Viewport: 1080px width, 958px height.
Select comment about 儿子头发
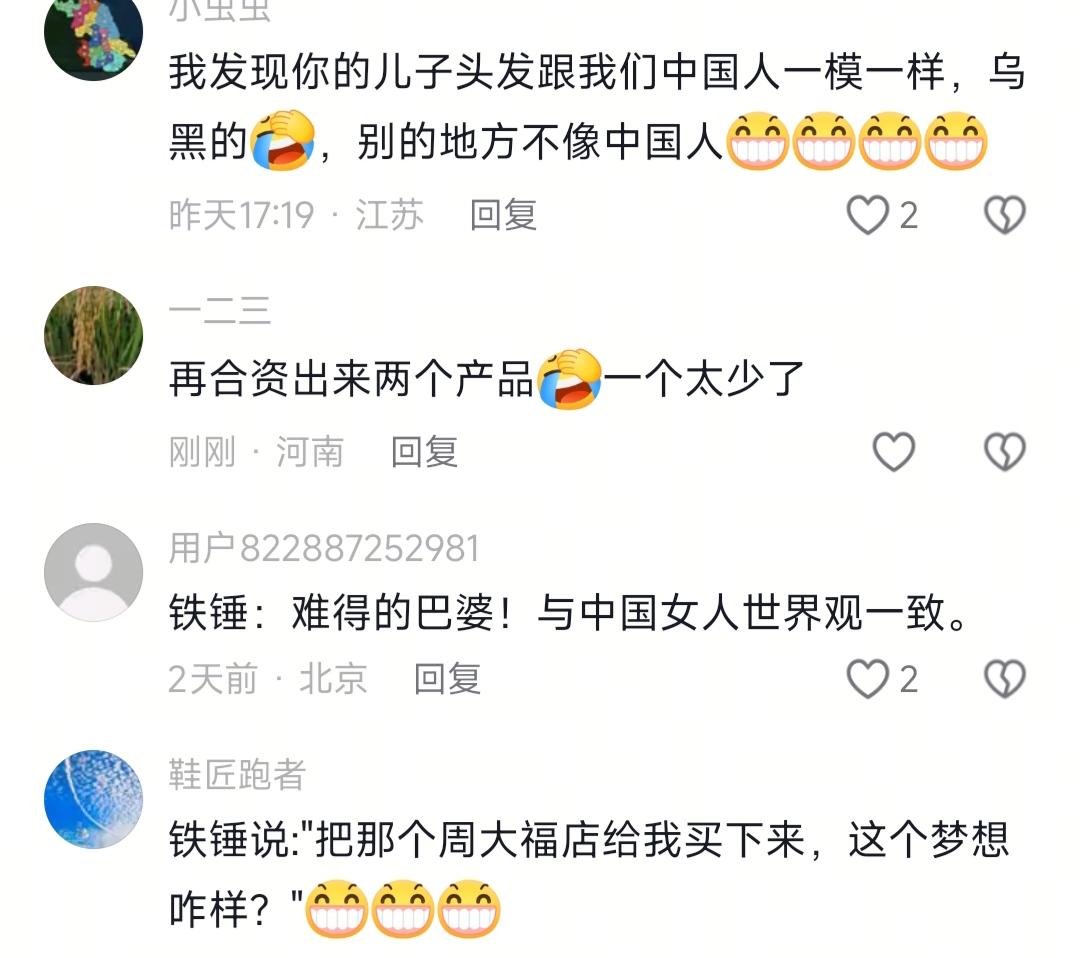pyautogui.click(x=596, y=107)
